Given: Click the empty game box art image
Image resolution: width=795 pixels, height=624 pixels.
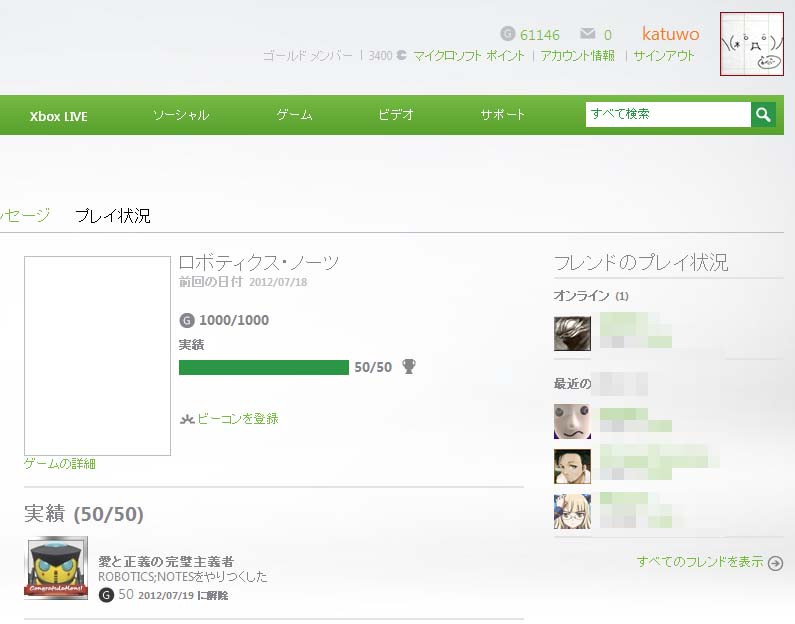Looking at the screenshot, I should pyautogui.click(x=97, y=356).
